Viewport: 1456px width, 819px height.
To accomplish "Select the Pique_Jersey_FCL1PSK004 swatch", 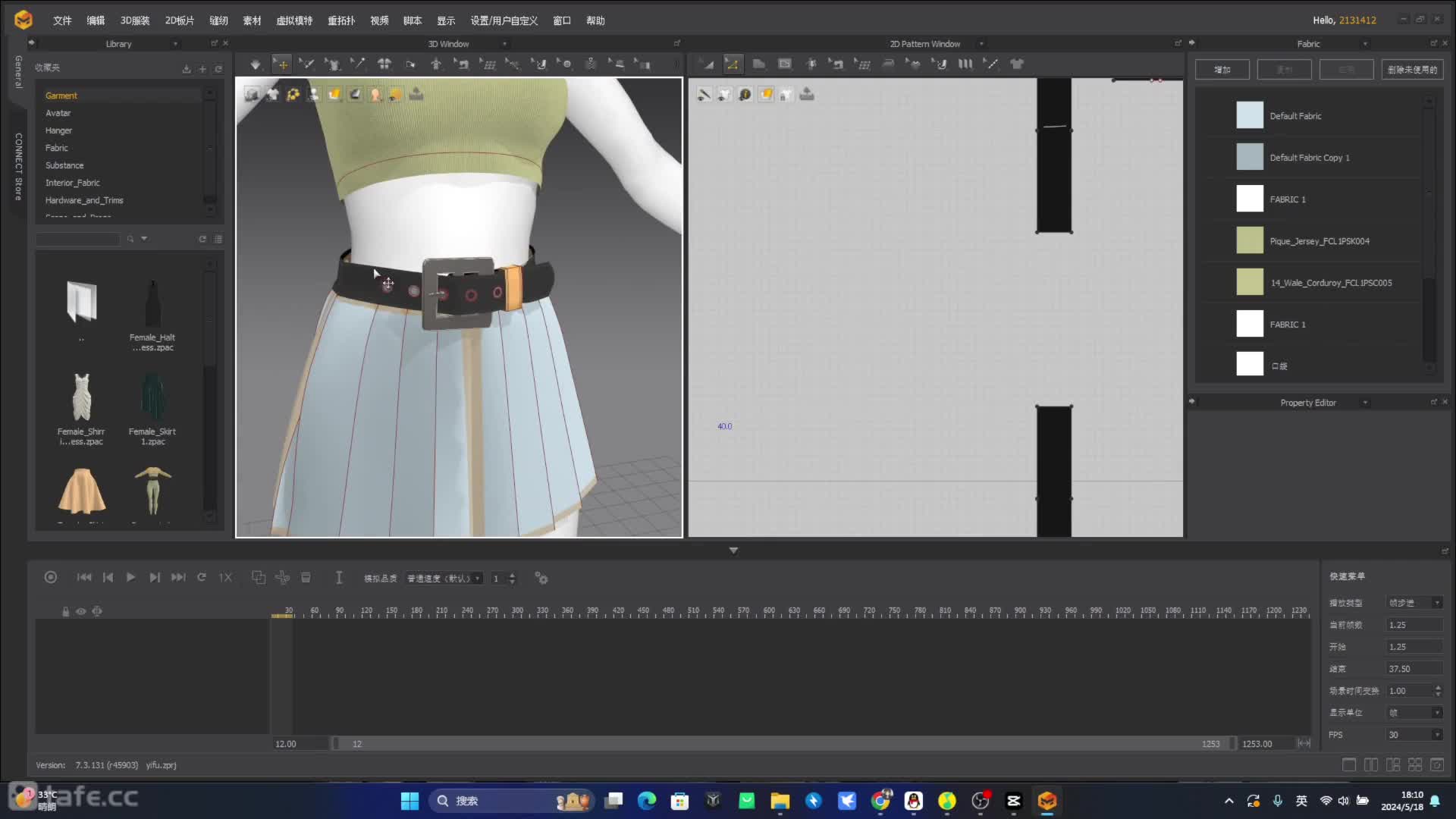I will [x=1250, y=241].
